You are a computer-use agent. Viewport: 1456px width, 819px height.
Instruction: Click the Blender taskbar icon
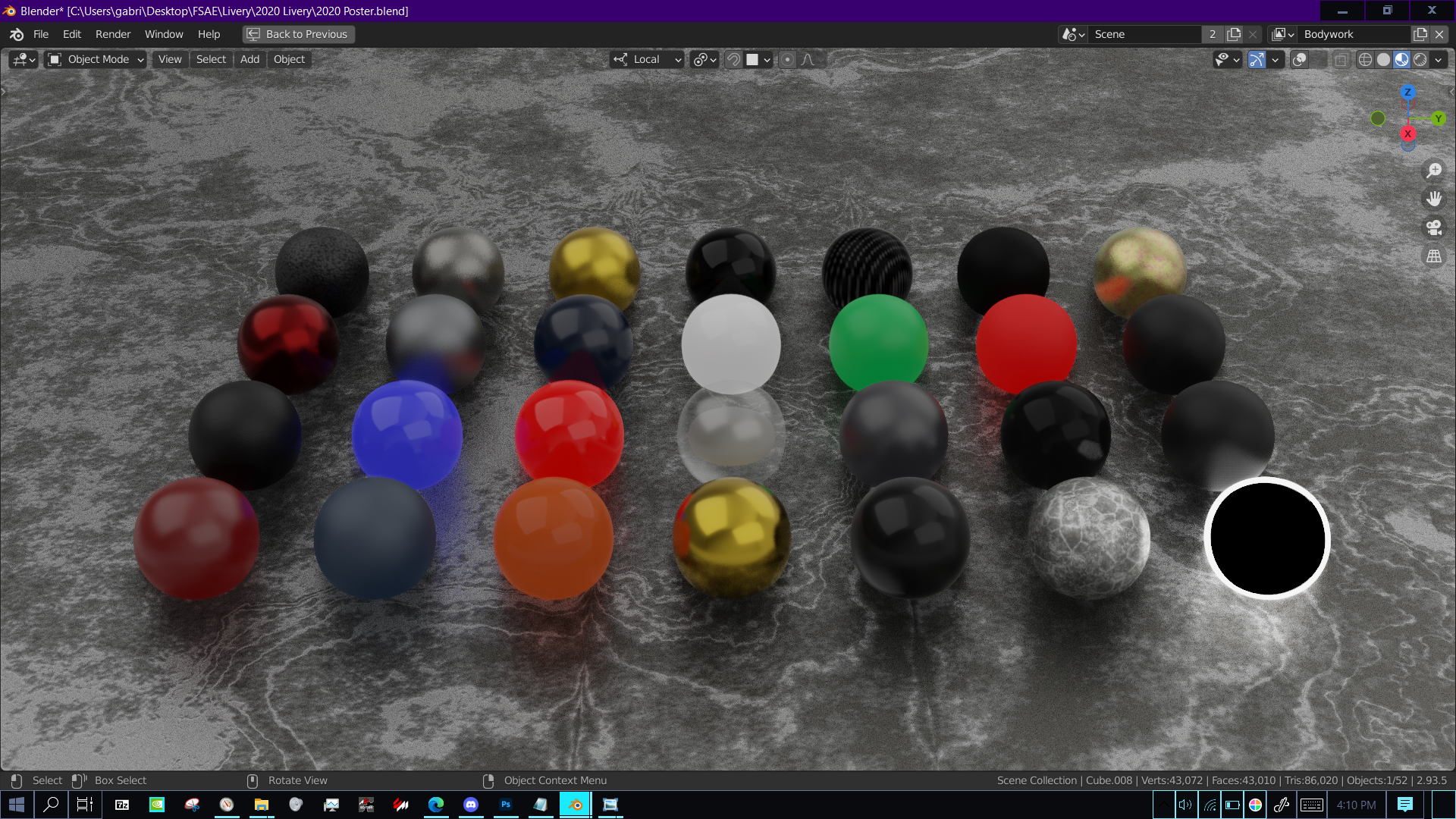point(576,805)
